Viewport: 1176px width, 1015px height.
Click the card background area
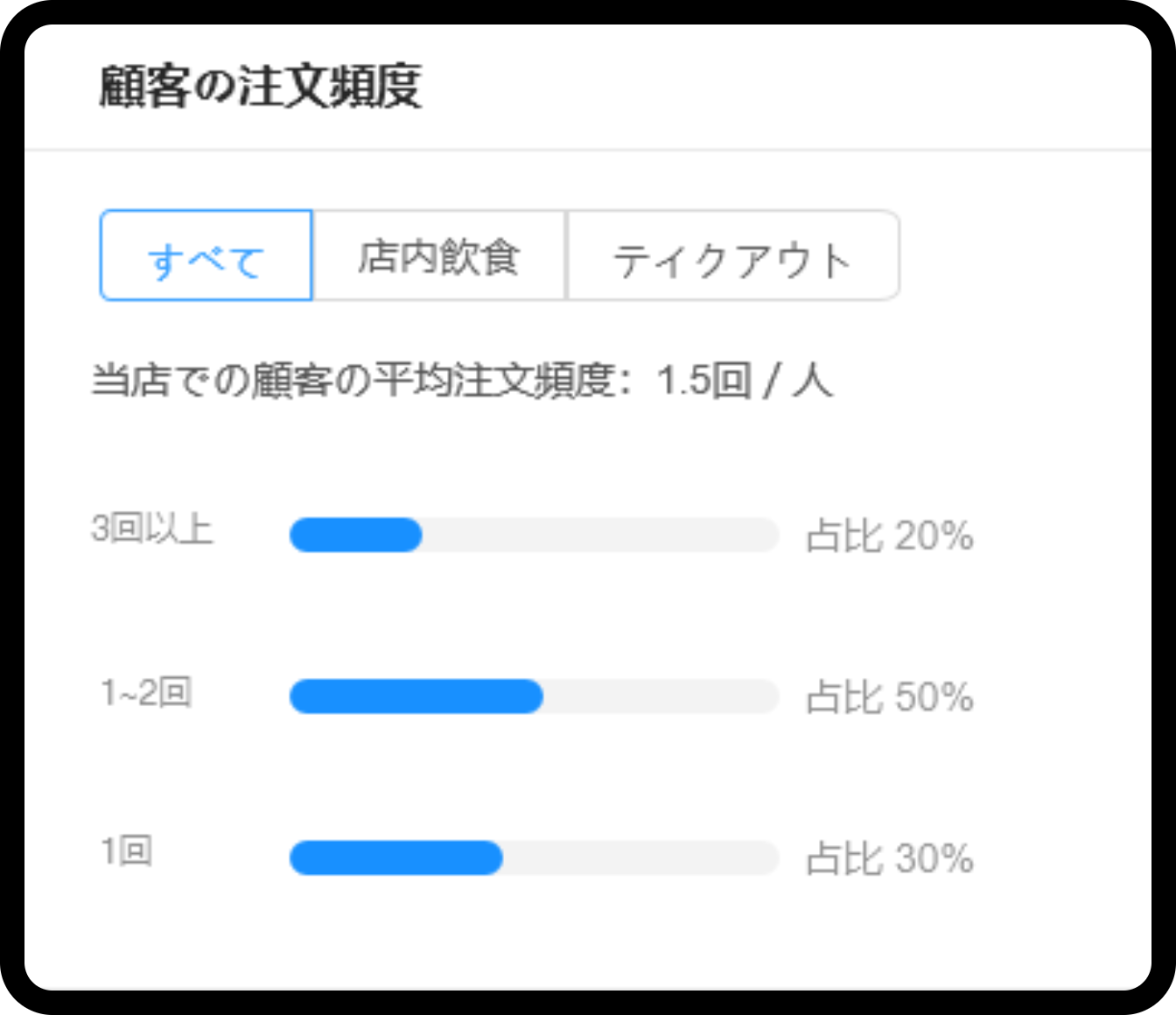[588, 945]
